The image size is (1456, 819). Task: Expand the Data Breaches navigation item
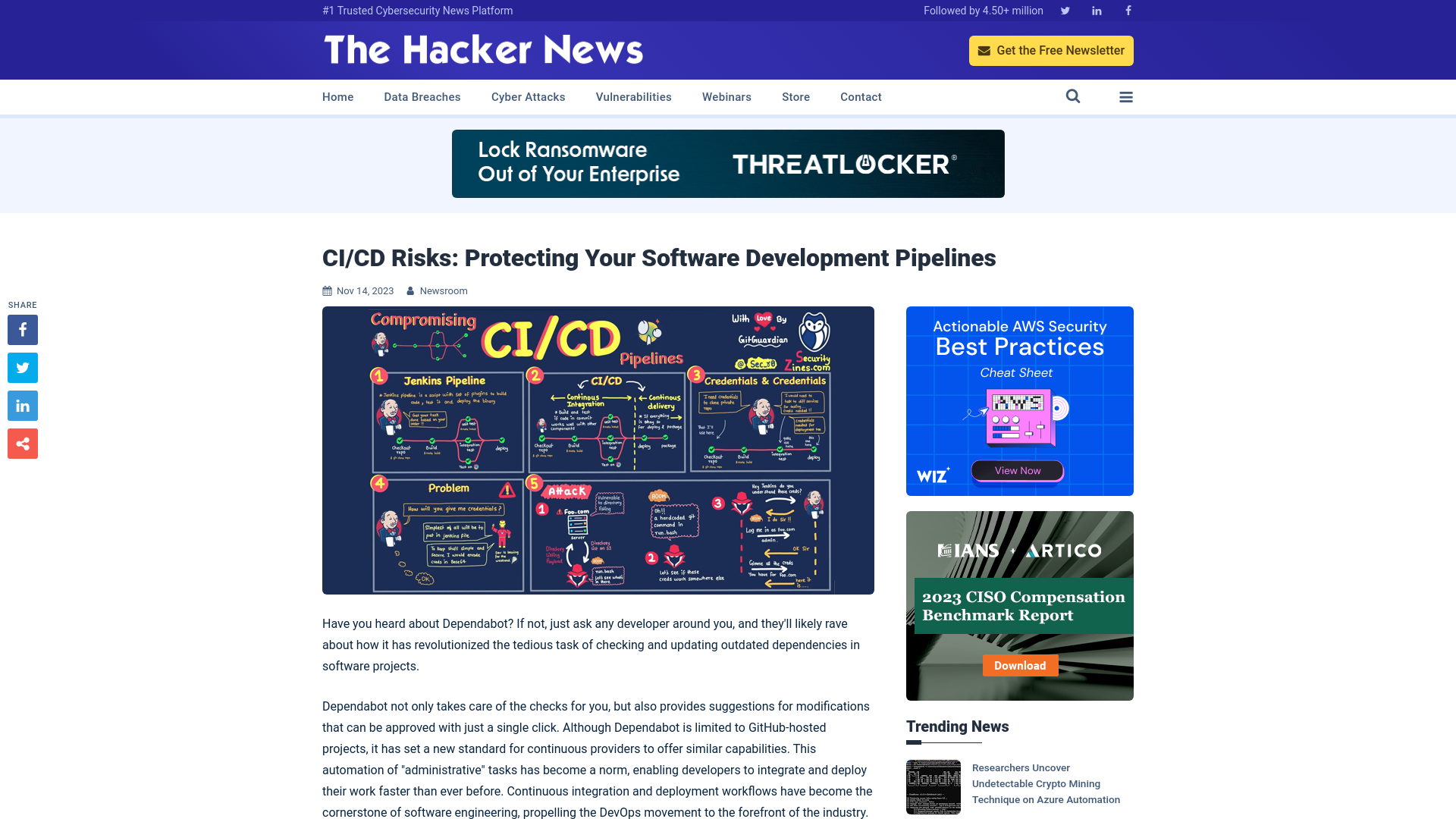(422, 96)
